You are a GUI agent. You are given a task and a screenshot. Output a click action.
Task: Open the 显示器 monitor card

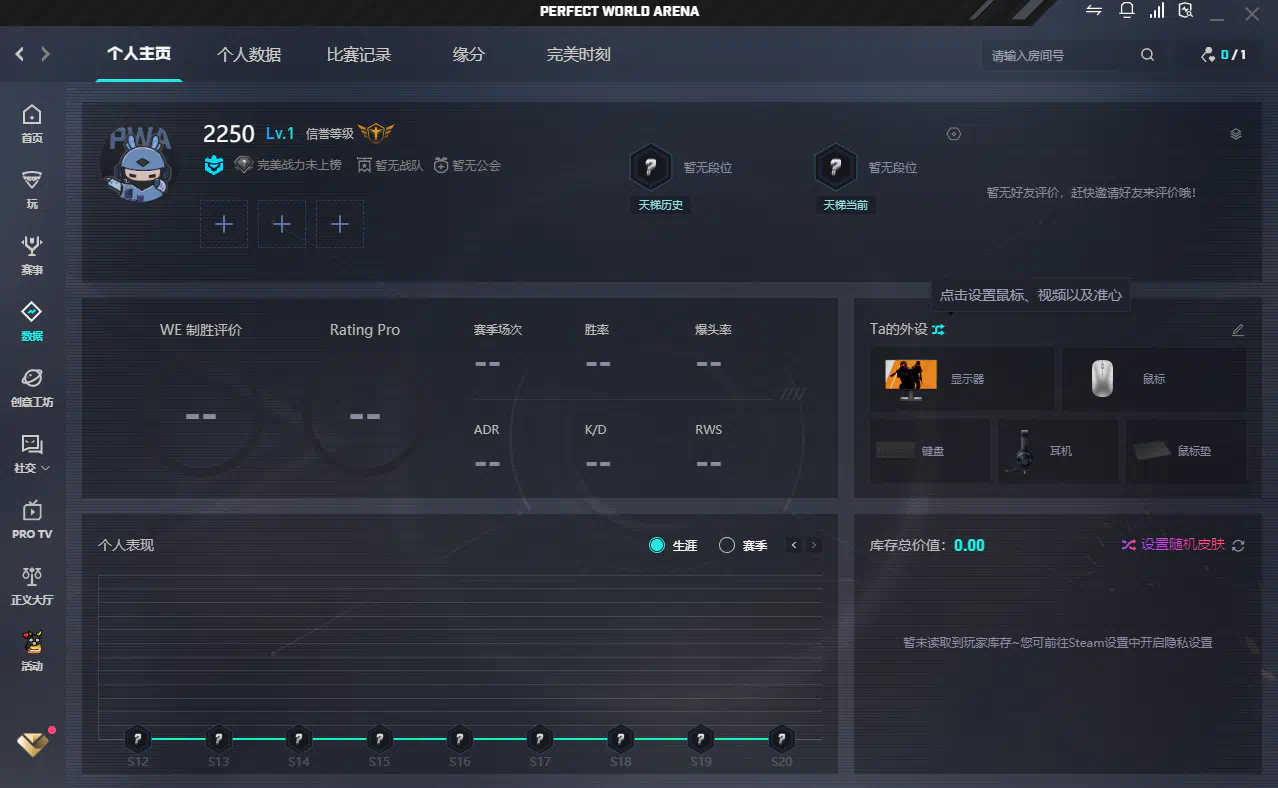[x=962, y=379]
